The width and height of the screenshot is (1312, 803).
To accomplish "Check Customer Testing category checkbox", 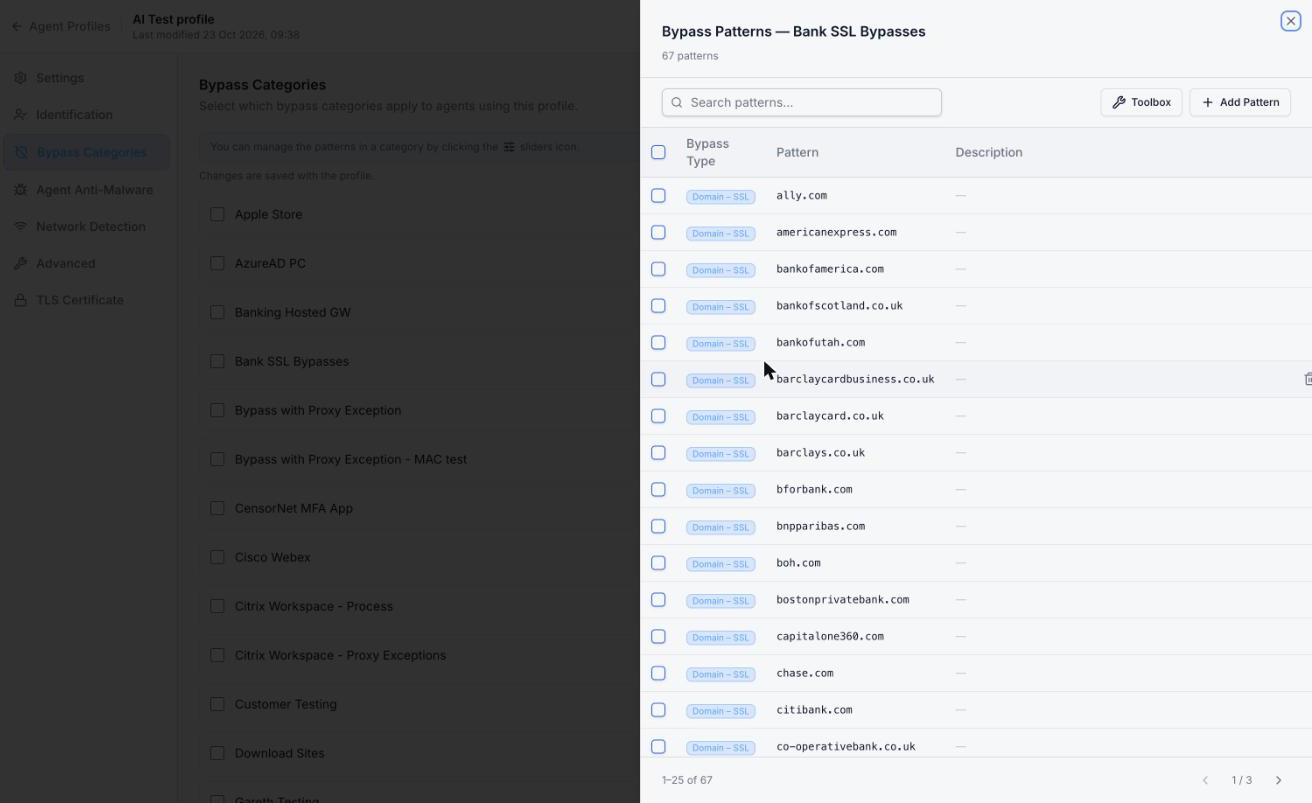I will [217, 704].
